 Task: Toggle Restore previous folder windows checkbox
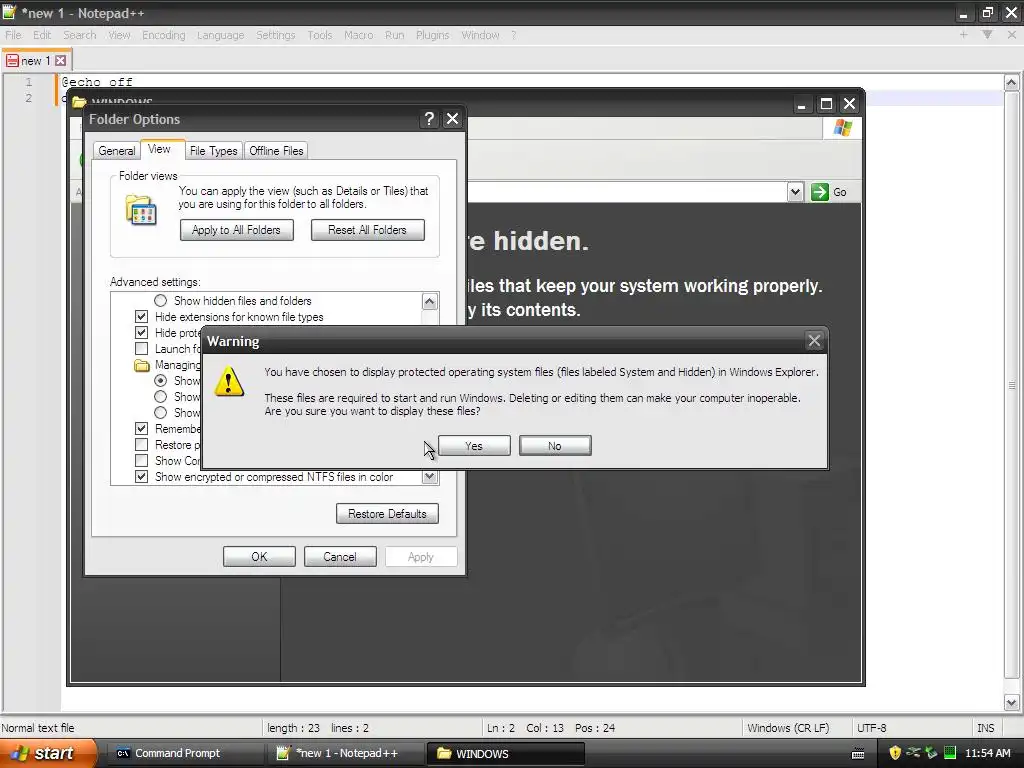pyautogui.click(x=142, y=445)
